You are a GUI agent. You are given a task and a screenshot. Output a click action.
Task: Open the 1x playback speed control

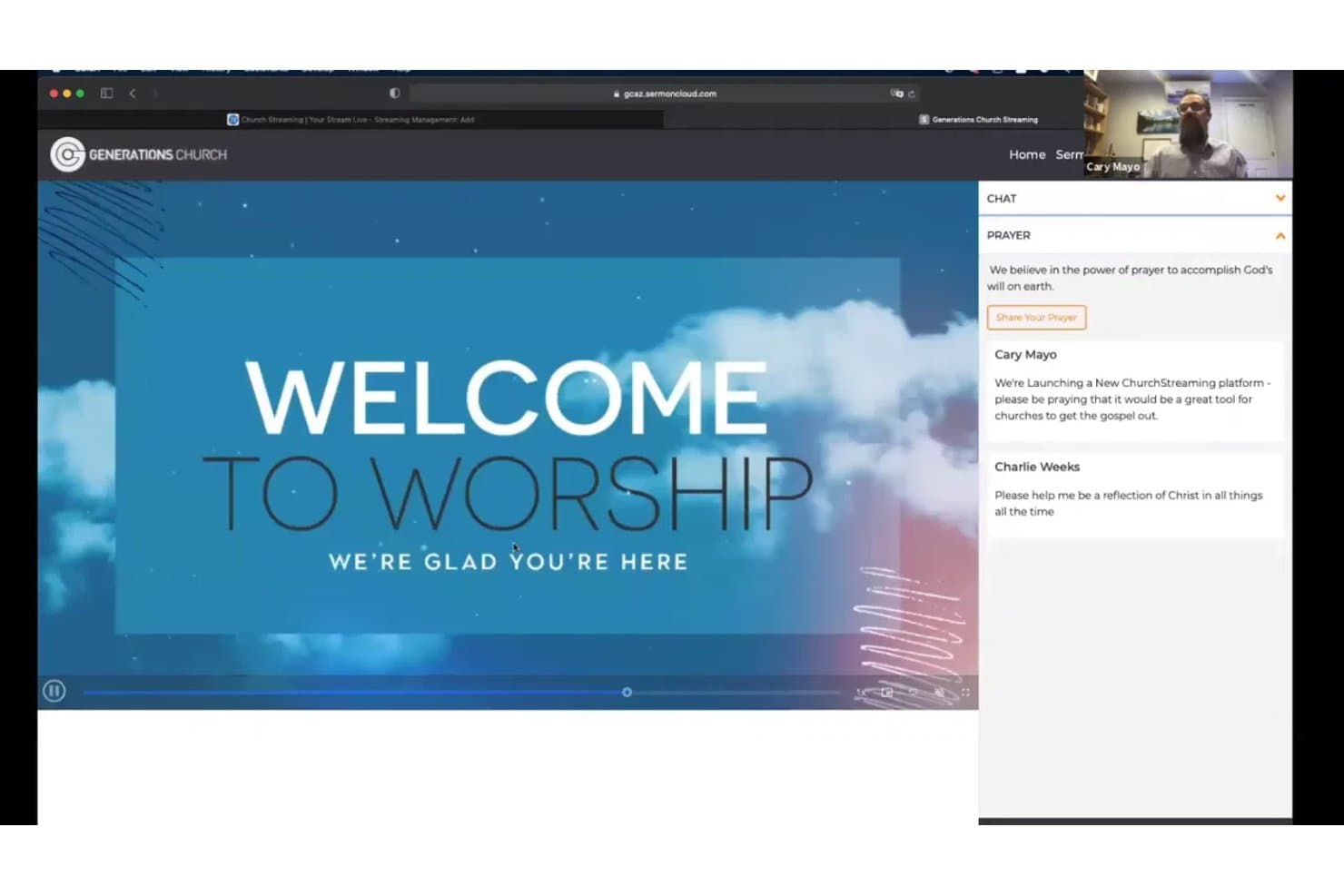tap(861, 693)
